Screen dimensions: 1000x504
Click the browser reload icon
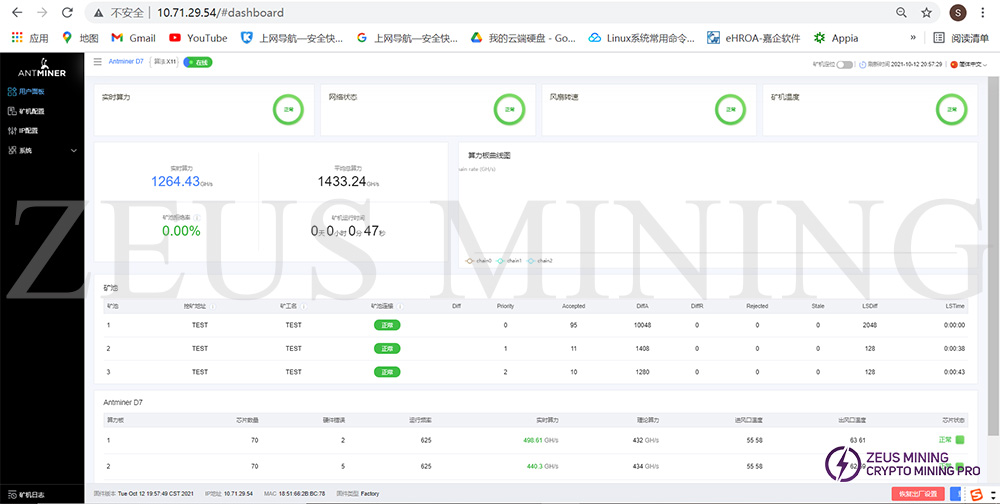point(66,13)
